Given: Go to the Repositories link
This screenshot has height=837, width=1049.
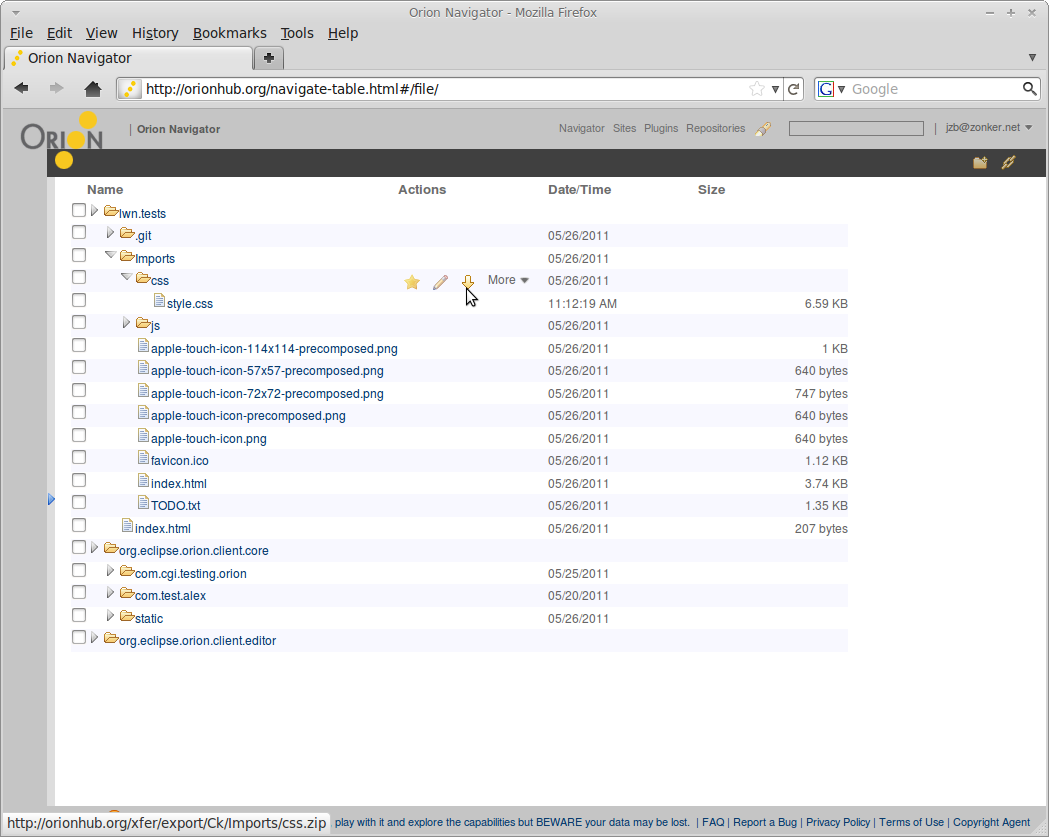Looking at the screenshot, I should coord(715,128).
